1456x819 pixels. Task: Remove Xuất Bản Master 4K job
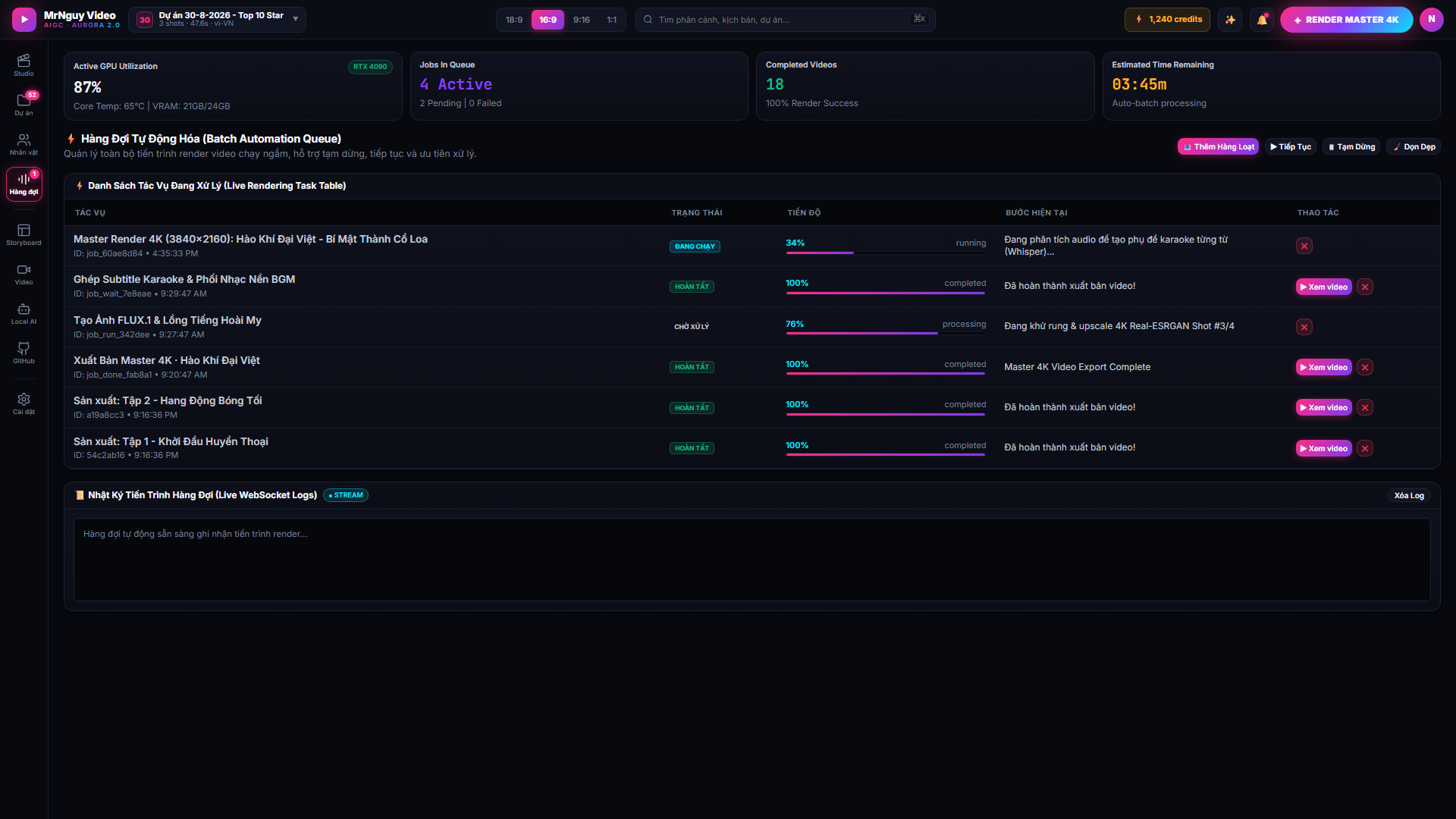pyautogui.click(x=1365, y=367)
